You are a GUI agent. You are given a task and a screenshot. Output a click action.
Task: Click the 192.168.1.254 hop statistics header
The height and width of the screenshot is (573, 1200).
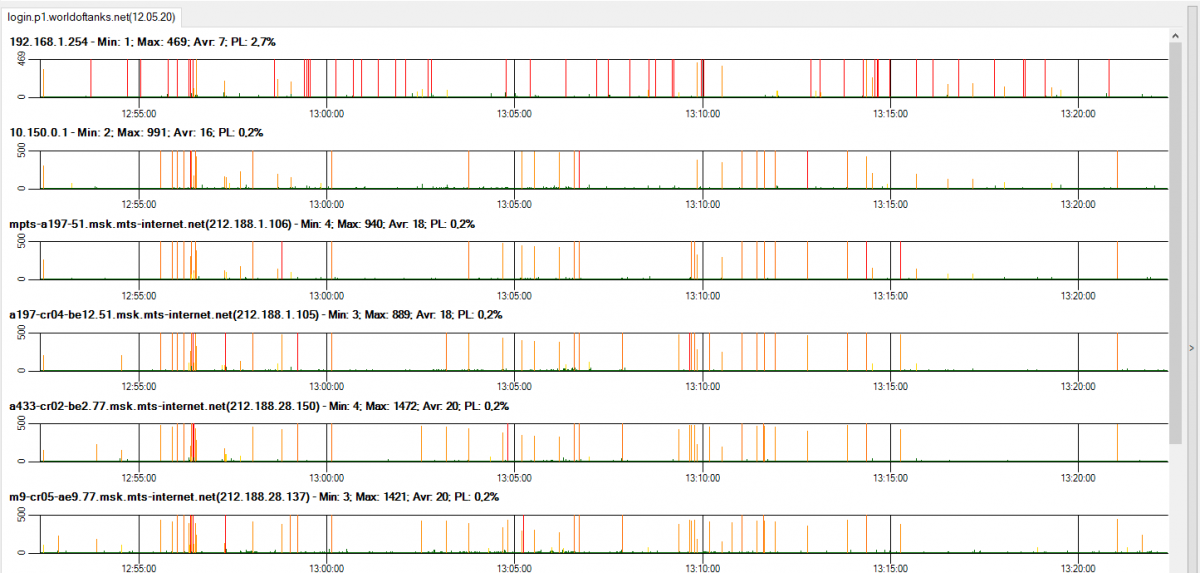tap(143, 42)
